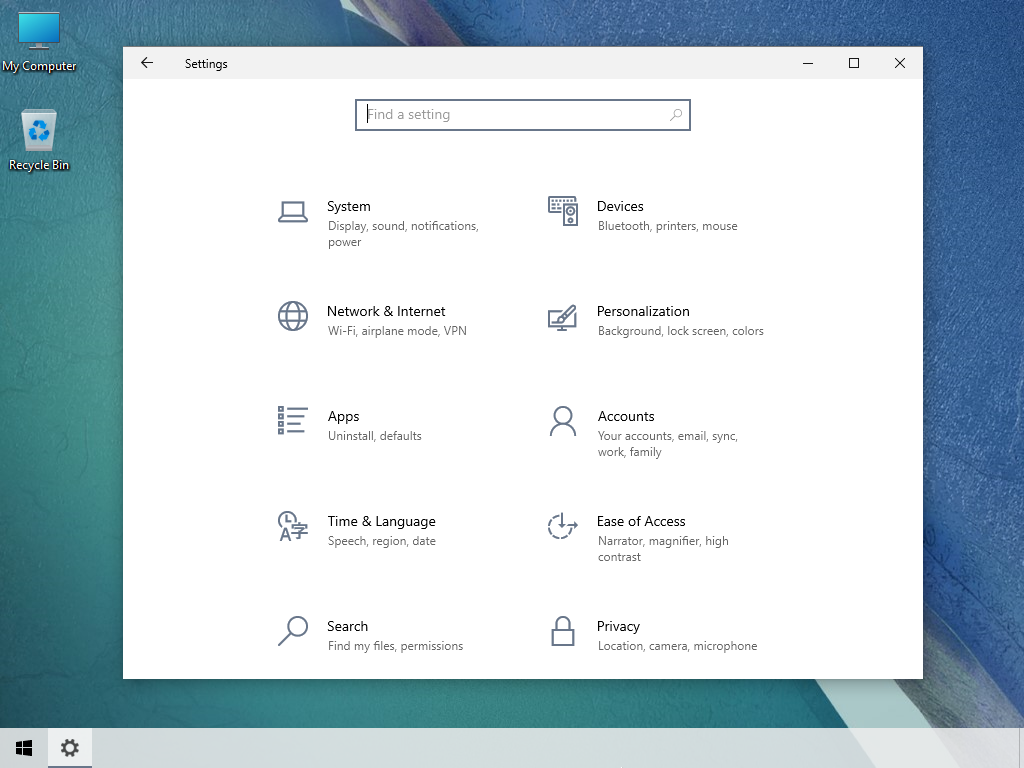Image resolution: width=1024 pixels, height=768 pixels.
Task: Select the Network & Internet globe icon
Action: click(292, 316)
